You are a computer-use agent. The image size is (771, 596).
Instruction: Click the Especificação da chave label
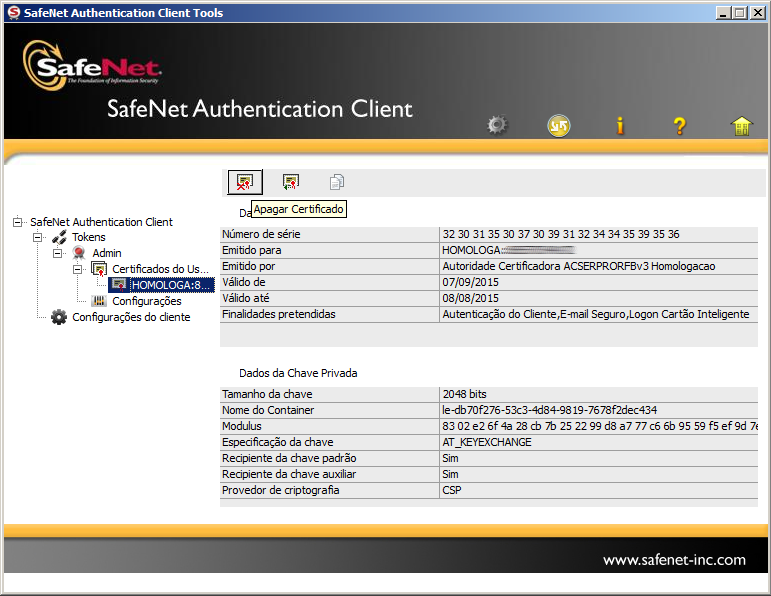277,442
